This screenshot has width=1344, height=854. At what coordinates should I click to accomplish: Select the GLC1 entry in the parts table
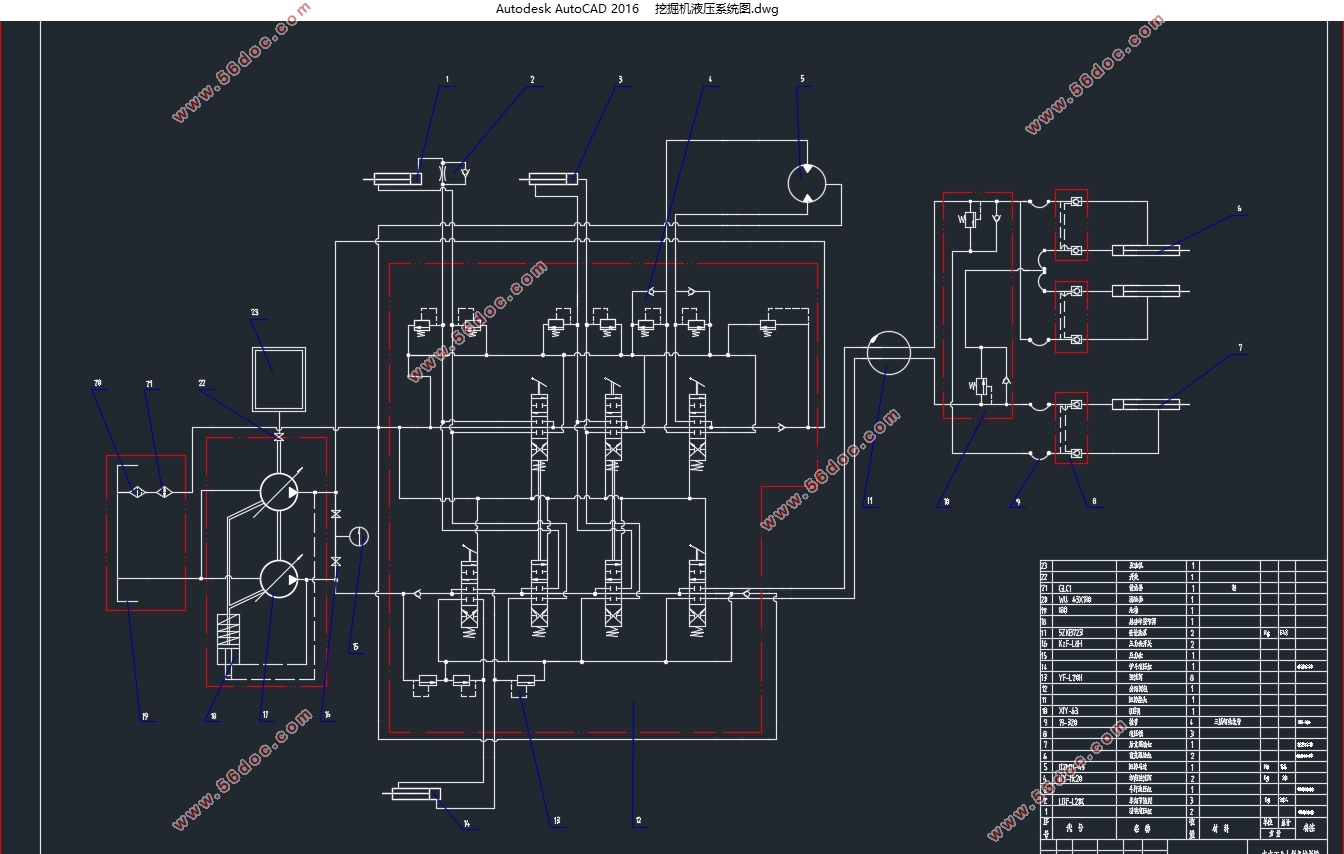pos(1066,589)
